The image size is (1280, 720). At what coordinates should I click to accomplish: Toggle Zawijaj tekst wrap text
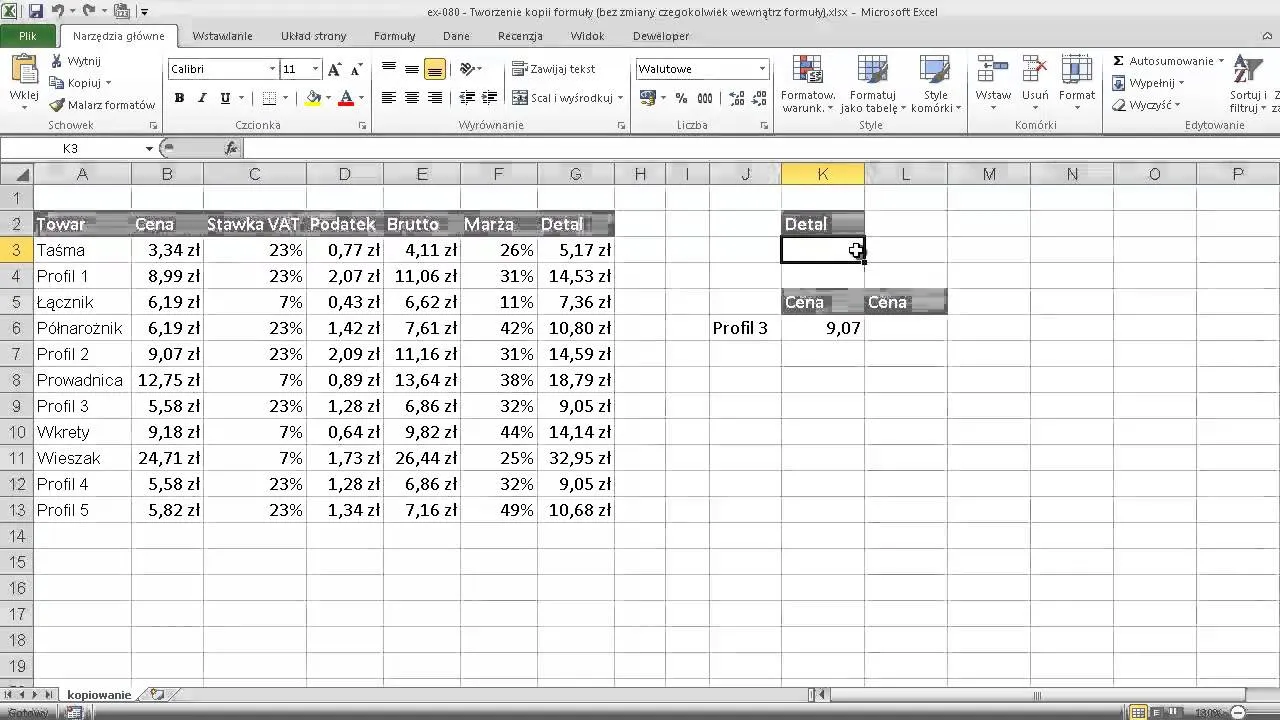click(554, 69)
